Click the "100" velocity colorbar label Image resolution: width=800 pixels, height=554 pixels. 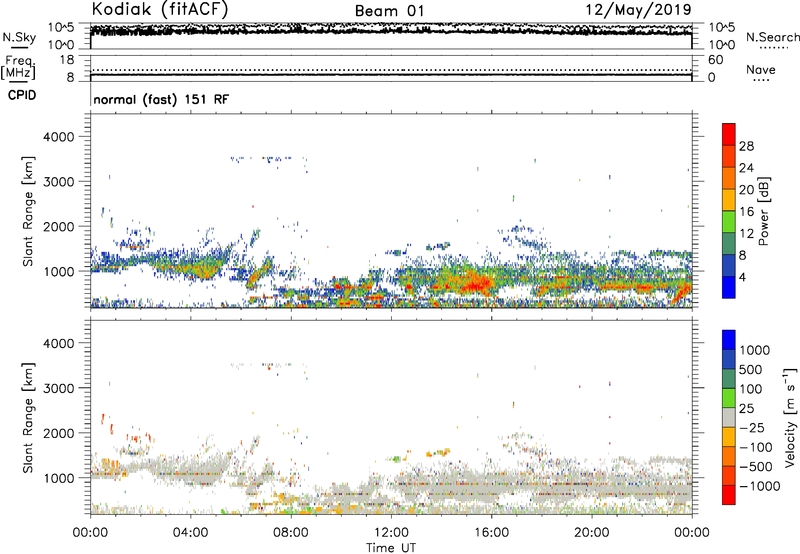[x=750, y=389]
